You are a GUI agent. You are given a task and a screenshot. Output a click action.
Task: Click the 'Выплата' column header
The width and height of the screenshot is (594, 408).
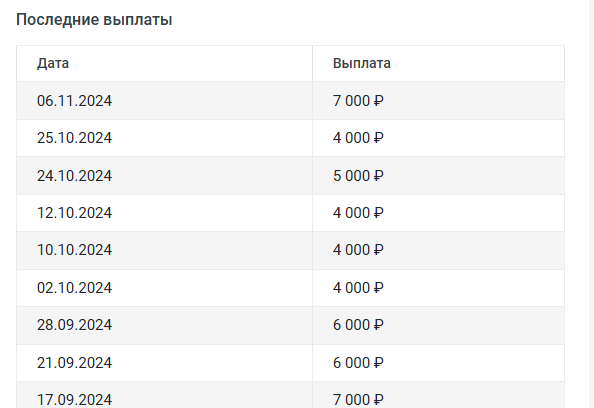(x=361, y=63)
